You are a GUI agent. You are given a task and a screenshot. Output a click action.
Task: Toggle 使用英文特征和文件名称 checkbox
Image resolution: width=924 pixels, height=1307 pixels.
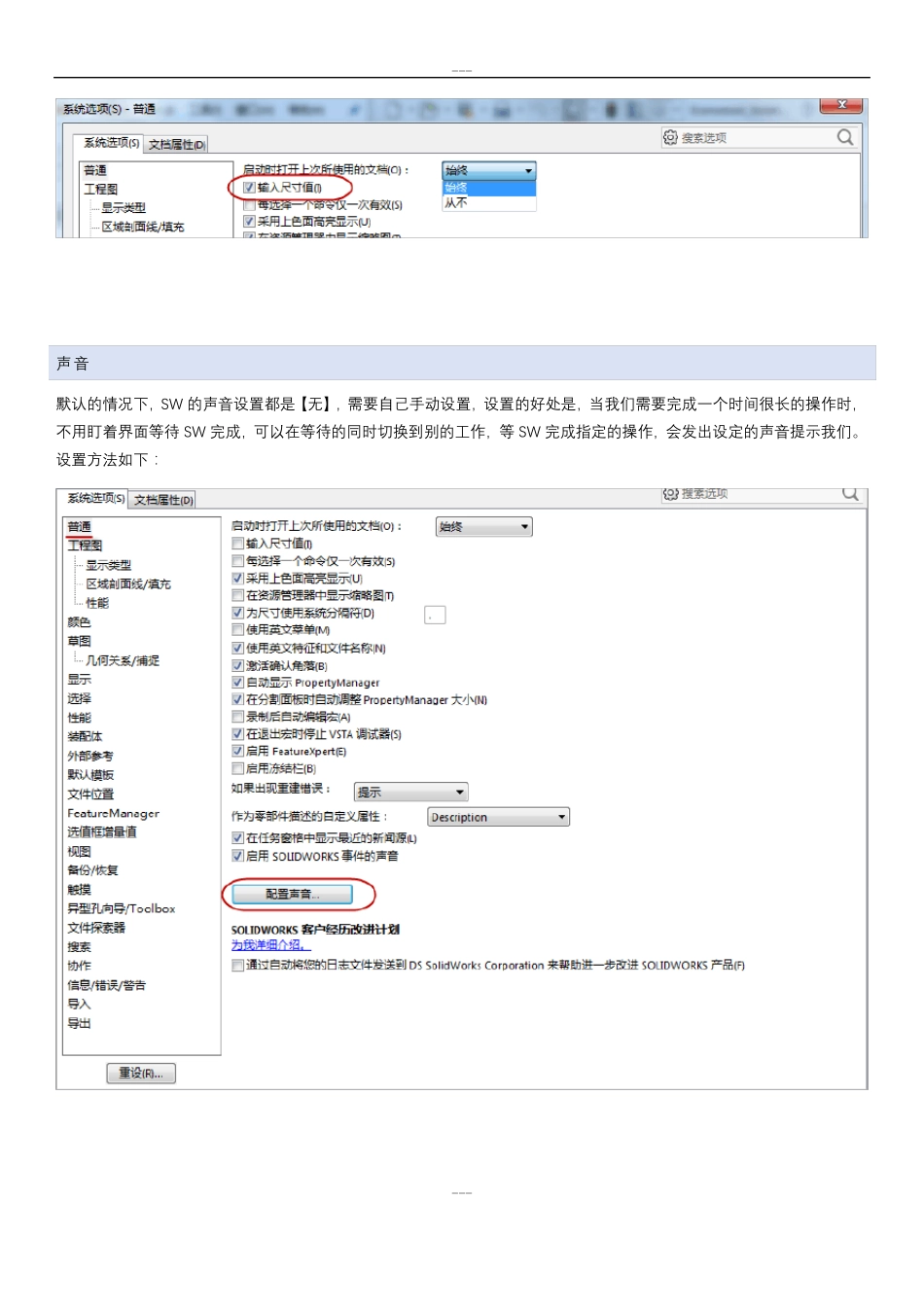237,648
